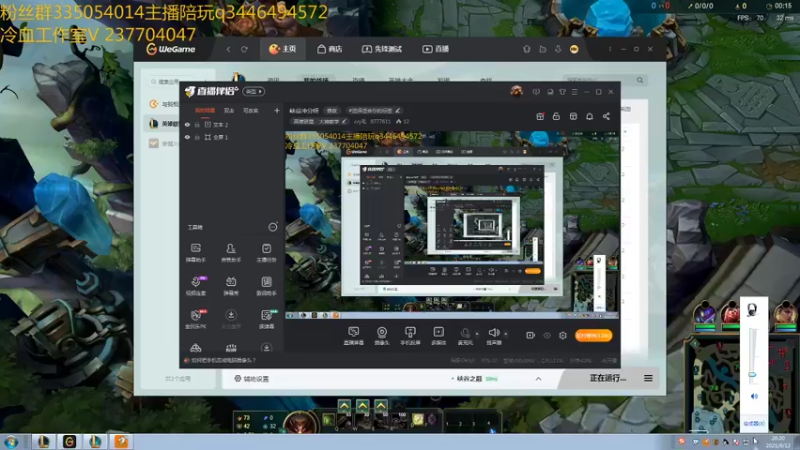Click the WeGame search magnifier icon
Image resolution: width=800 pixels, height=450 pixels.
tap(640, 80)
